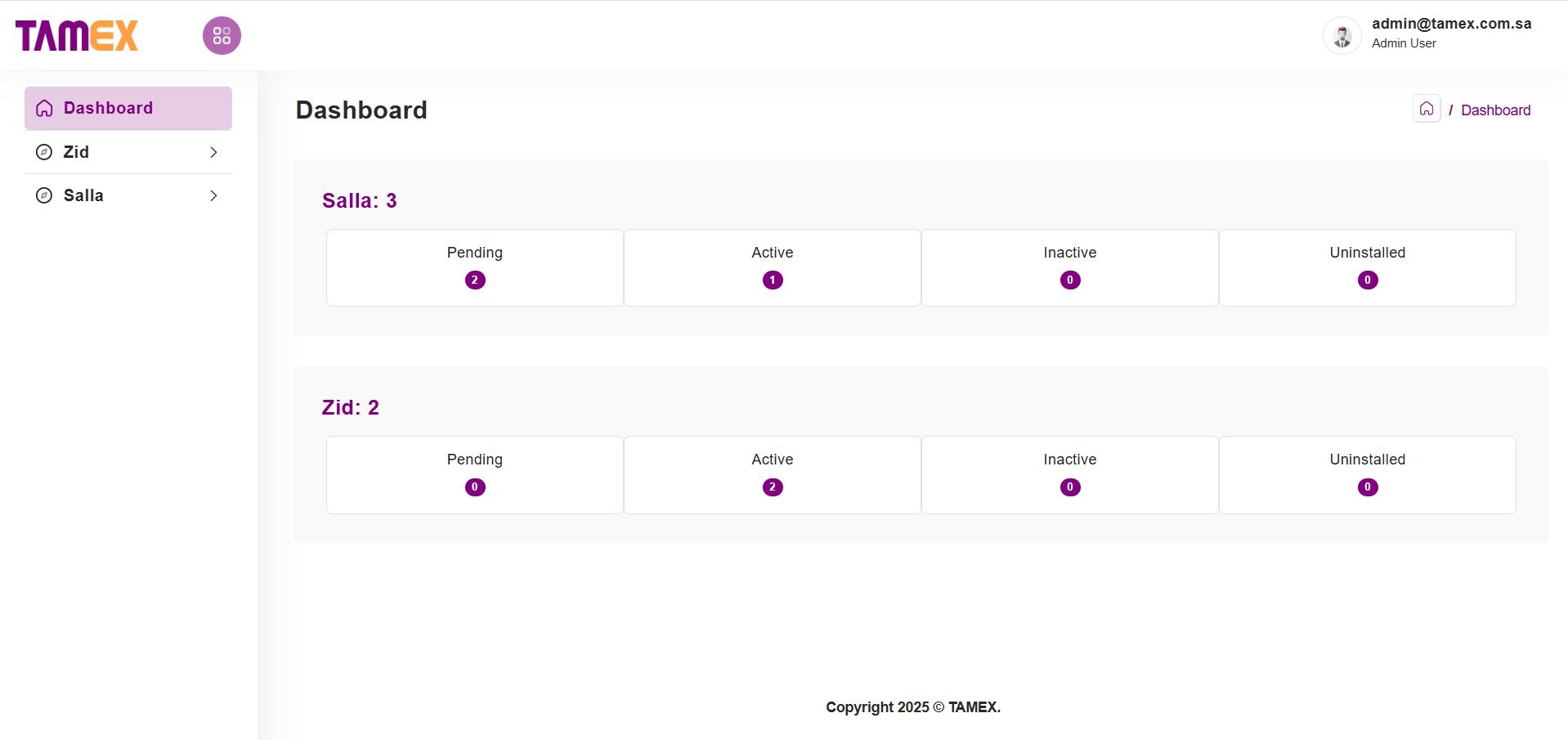Click the TAMEX logo
Image resolution: width=1568 pixels, height=740 pixels.
(x=77, y=36)
